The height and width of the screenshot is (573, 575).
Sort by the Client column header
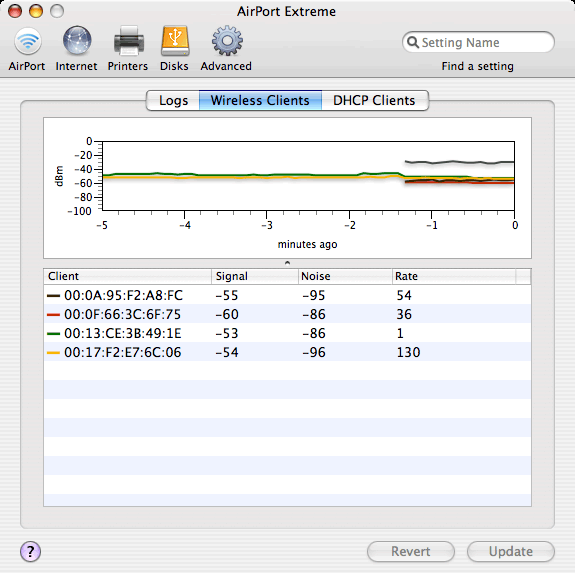click(127, 276)
